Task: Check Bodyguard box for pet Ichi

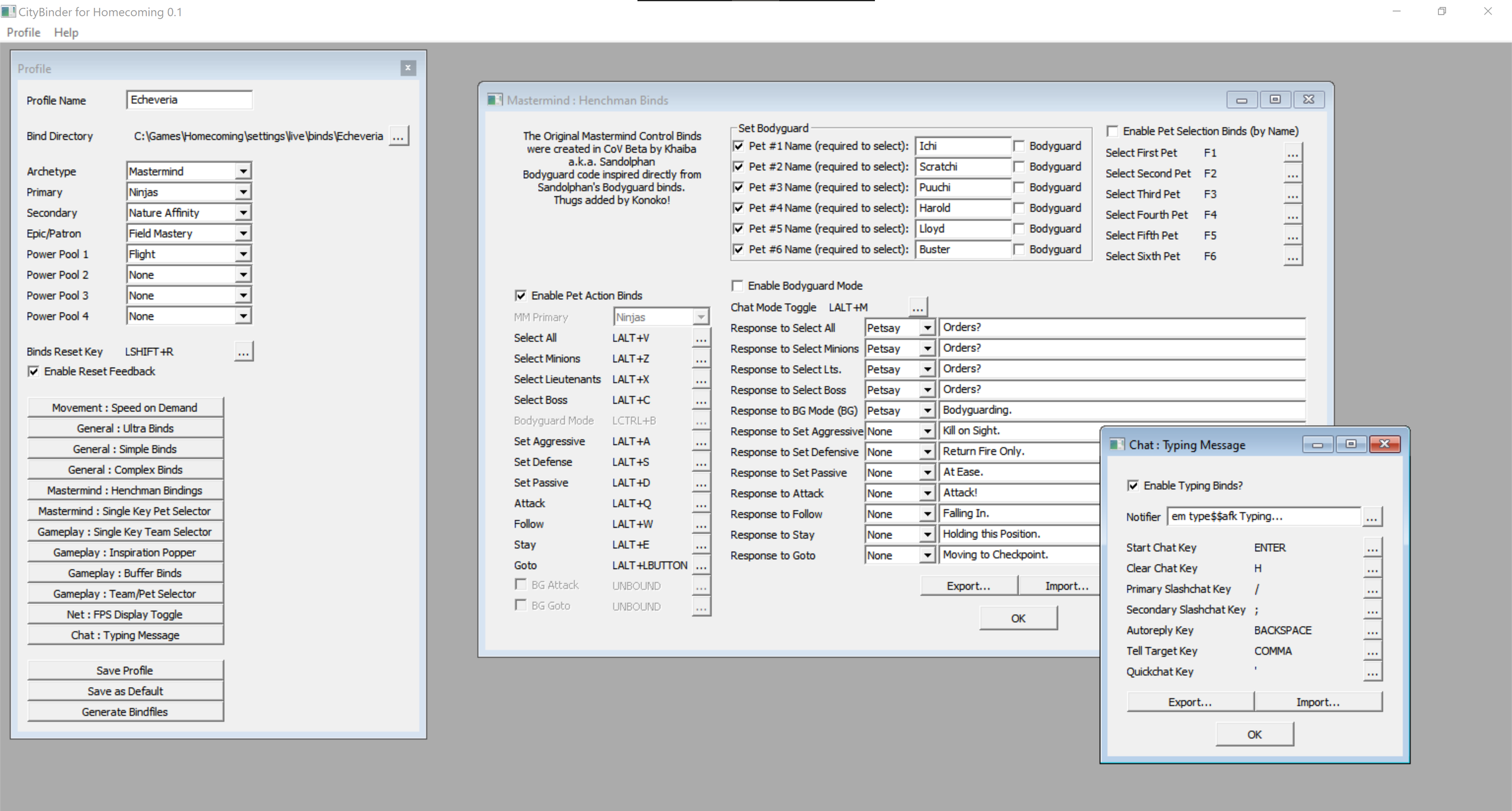Action: tap(1019, 146)
